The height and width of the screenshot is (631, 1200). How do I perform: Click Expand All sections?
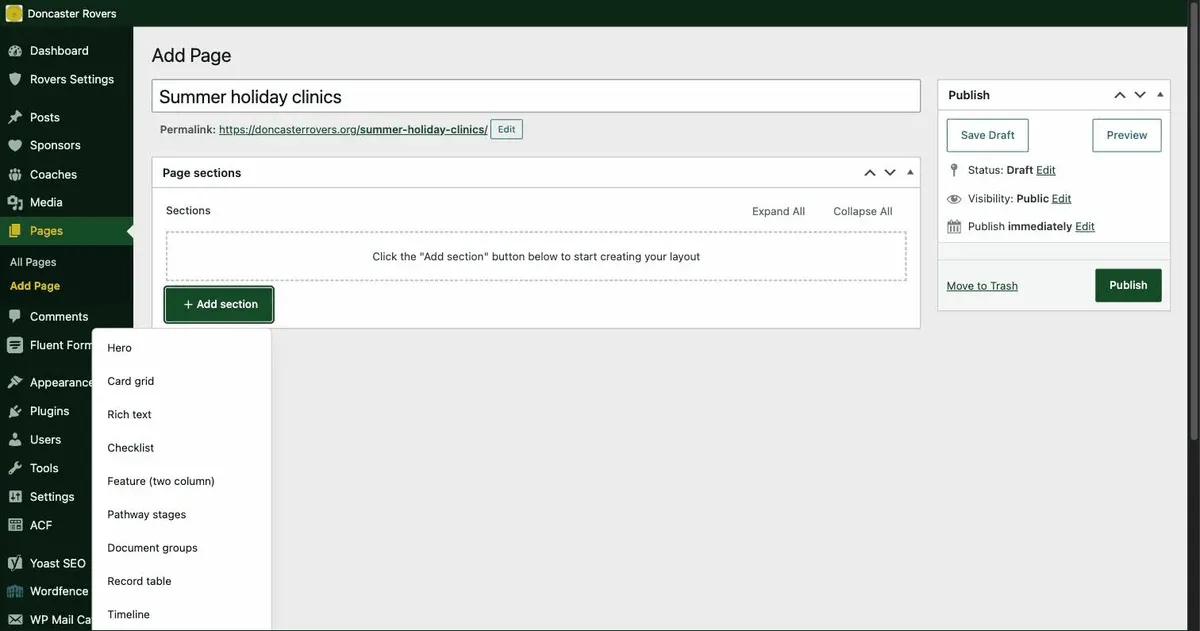778,211
